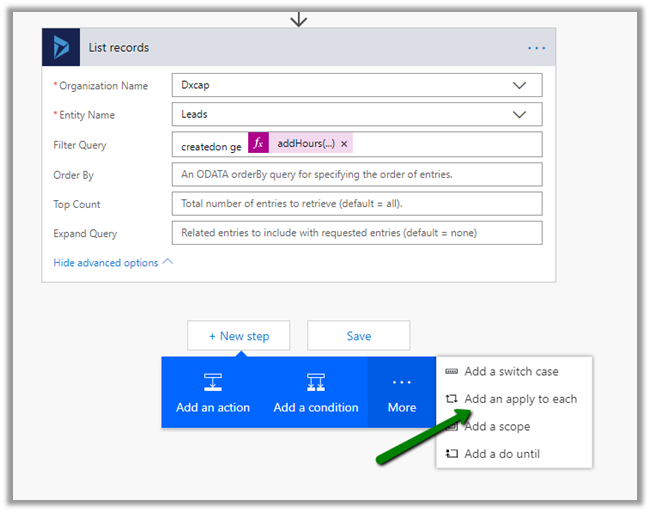Click into the Expand Query field
This screenshot has width=650, height=512.
(357, 233)
